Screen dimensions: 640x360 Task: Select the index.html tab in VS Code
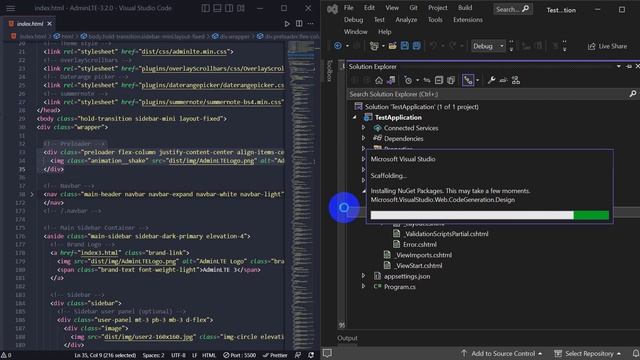pyautogui.click(x=29, y=24)
